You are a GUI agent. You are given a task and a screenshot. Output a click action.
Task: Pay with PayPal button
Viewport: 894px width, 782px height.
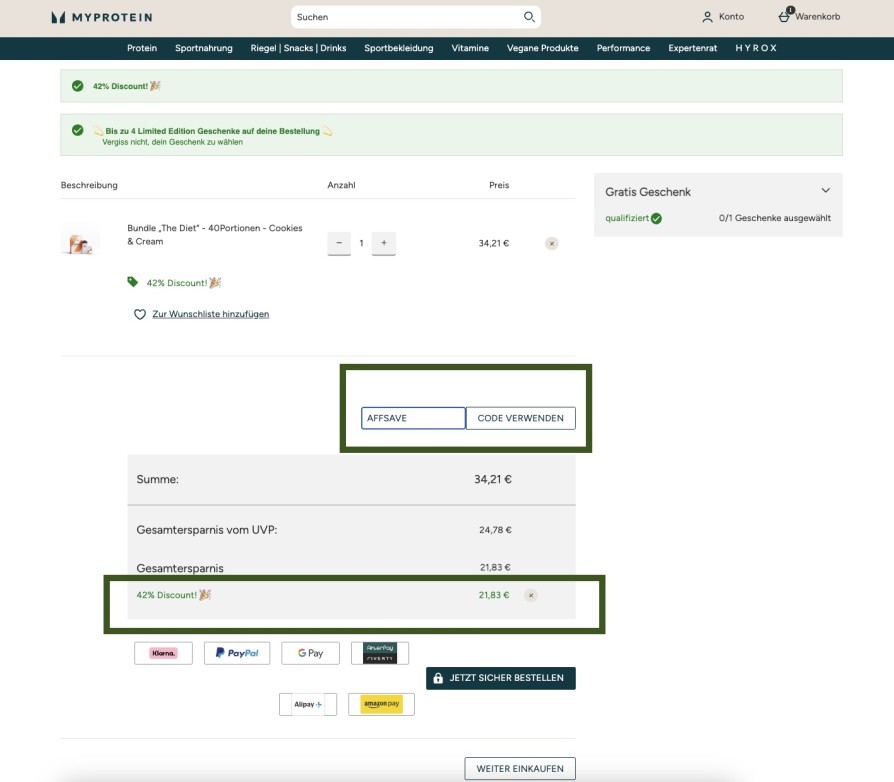tap(237, 653)
